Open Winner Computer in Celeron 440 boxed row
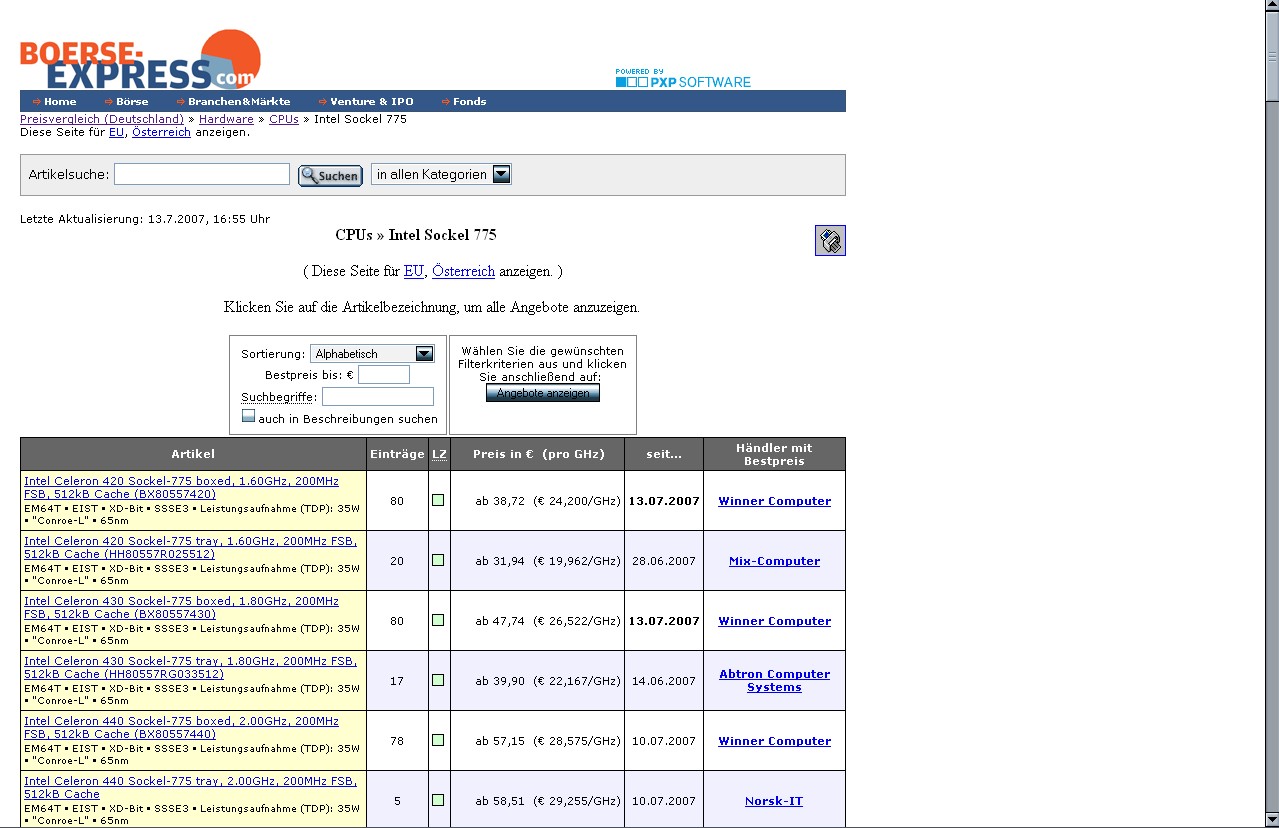 tap(774, 741)
